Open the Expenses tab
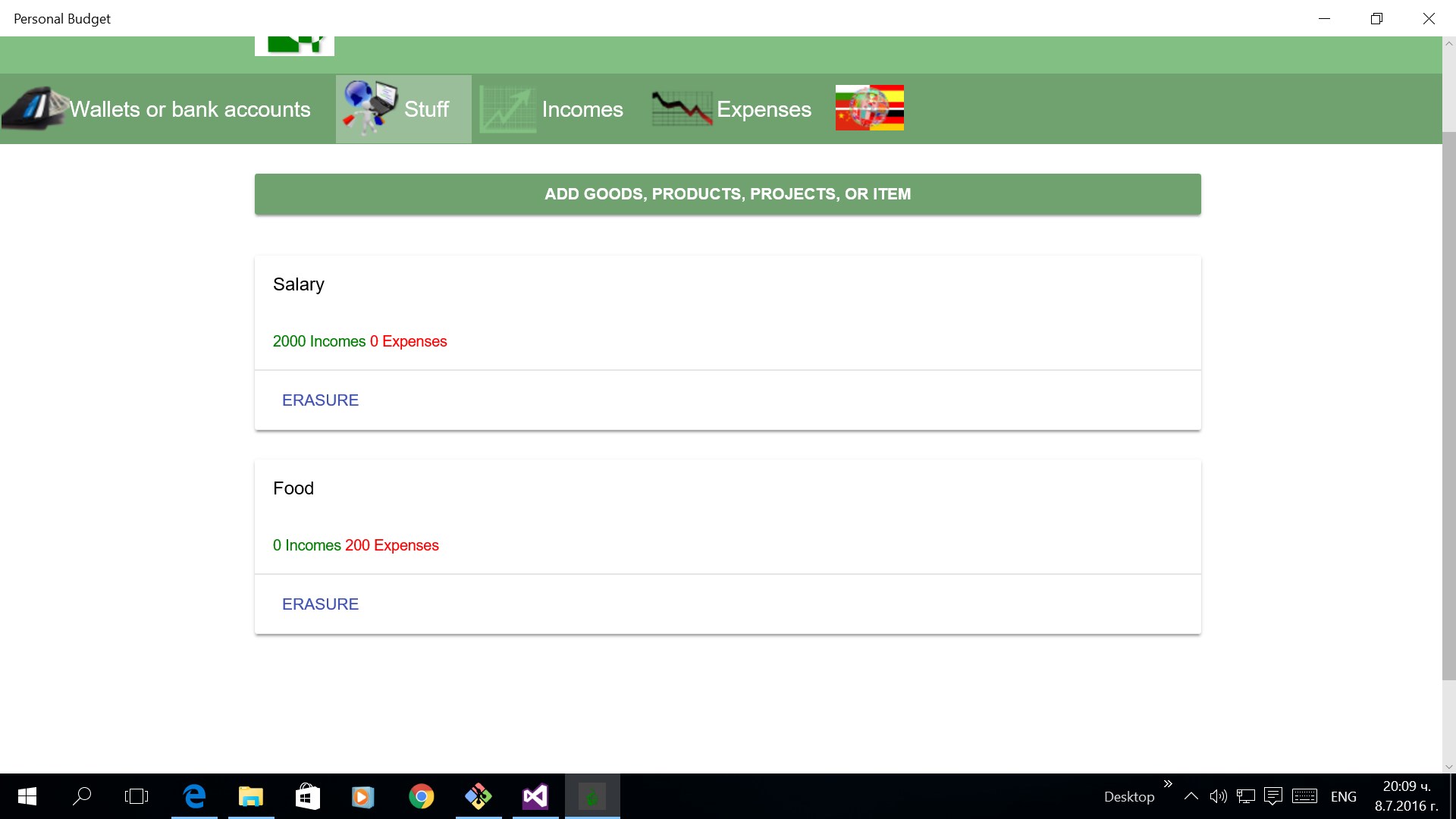 coord(763,109)
